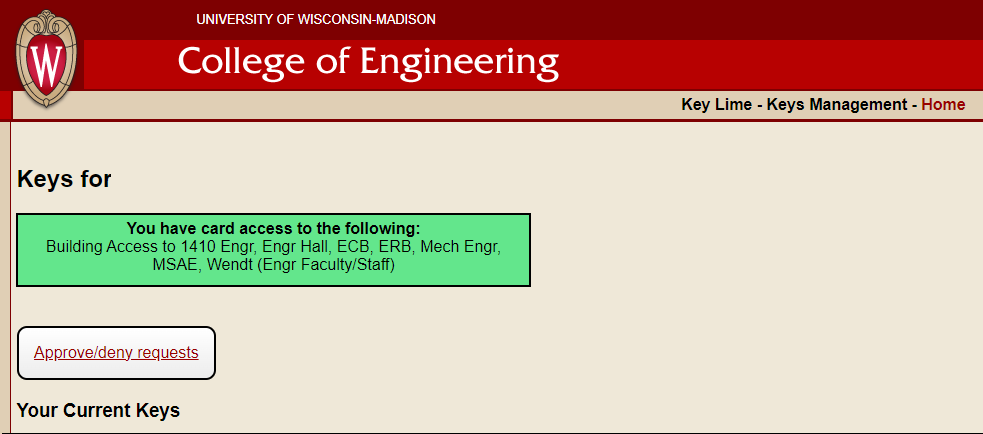Click the UW crest logo
Viewport: 983px width, 434px height.
coord(46,58)
